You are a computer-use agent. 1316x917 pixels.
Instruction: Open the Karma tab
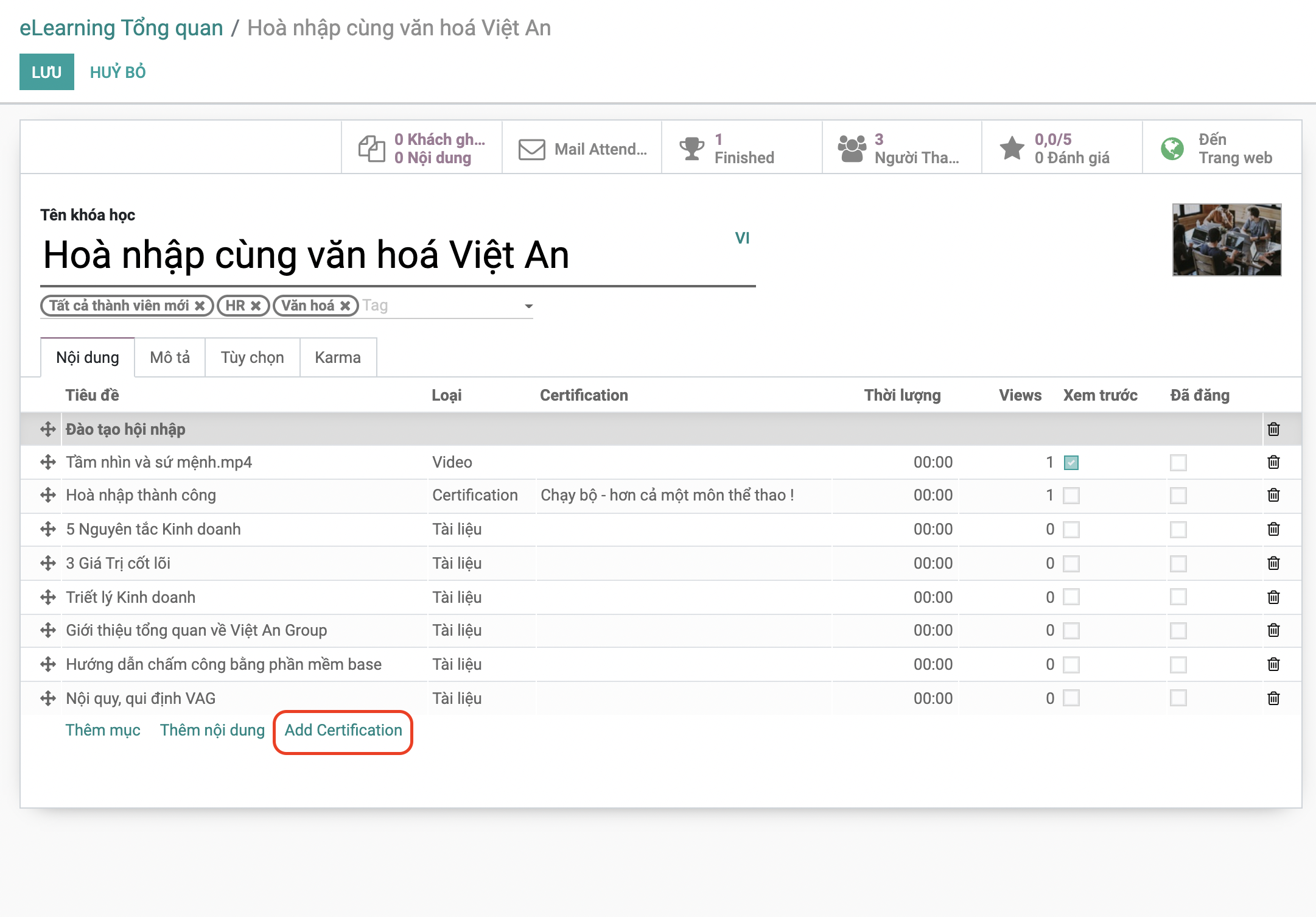click(338, 357)
